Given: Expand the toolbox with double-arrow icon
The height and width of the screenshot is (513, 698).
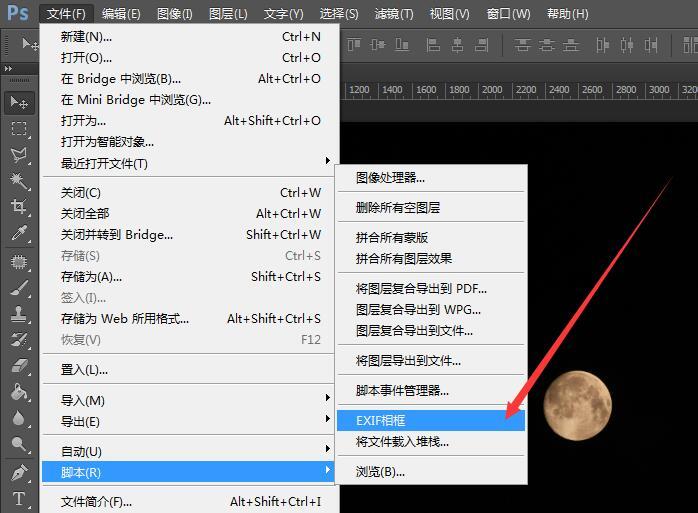Looking at the screenshot, I should [x=8, y=69].
